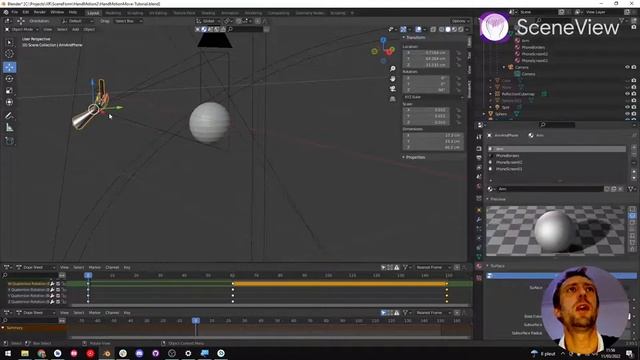Expand the Sphere item in outliner

484,114
